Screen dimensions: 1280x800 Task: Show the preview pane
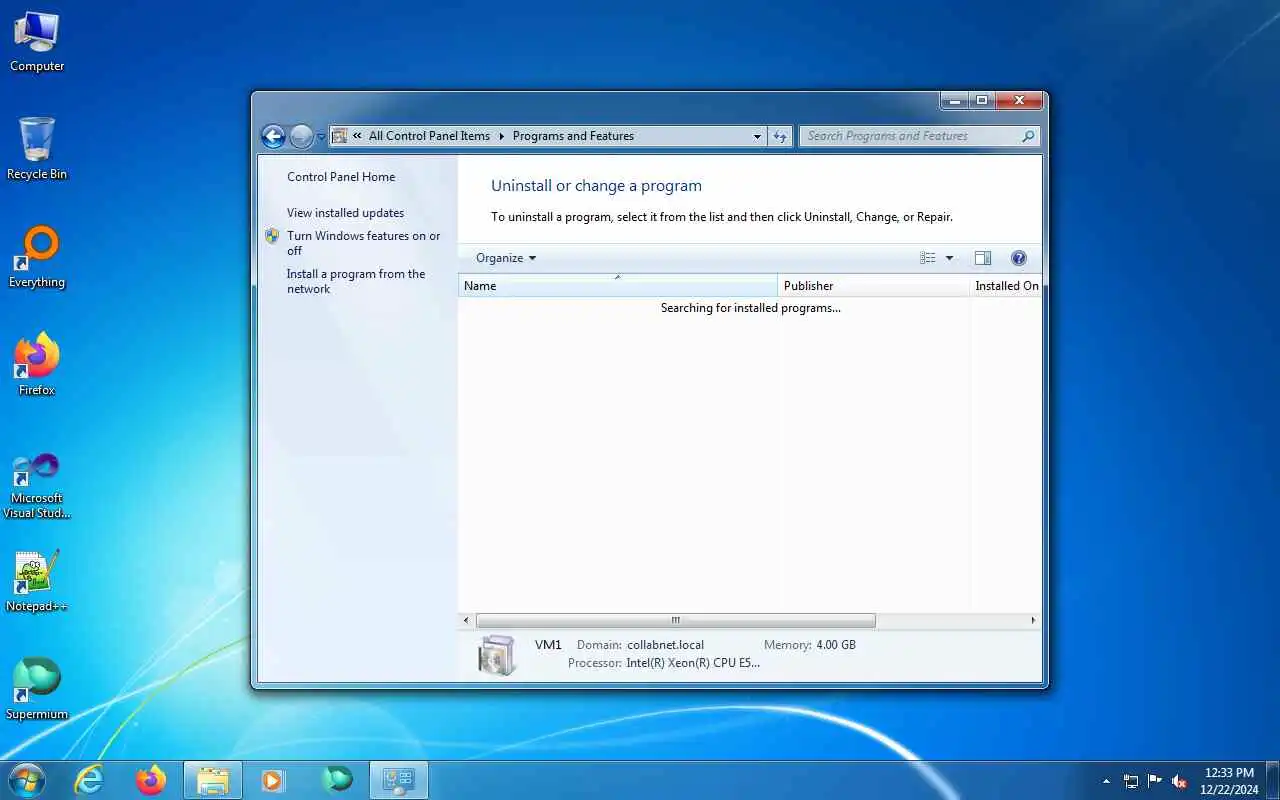click(x=983, y=258)
